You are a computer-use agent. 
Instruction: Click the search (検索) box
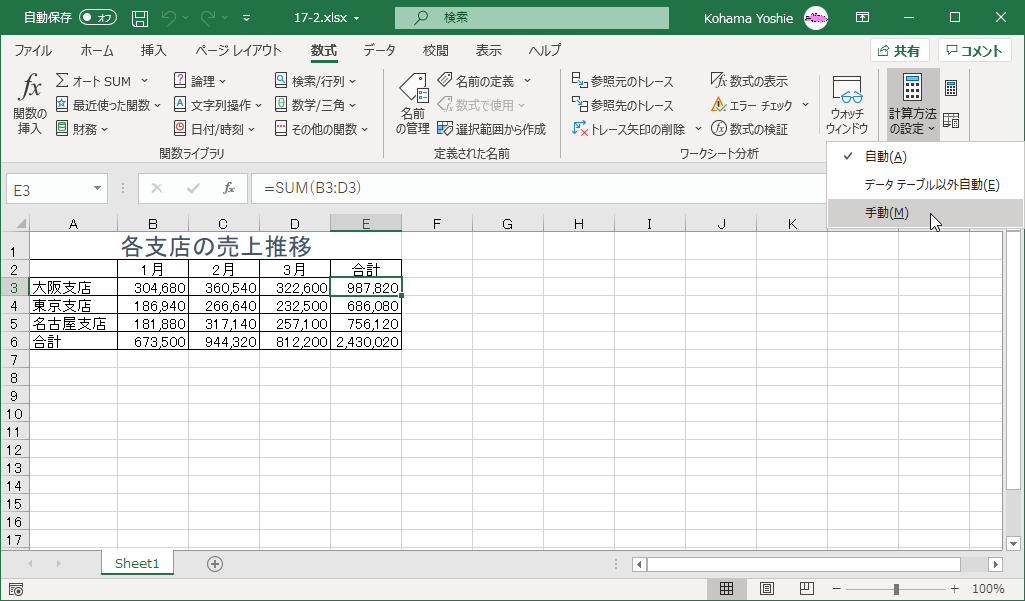[531, 18]
